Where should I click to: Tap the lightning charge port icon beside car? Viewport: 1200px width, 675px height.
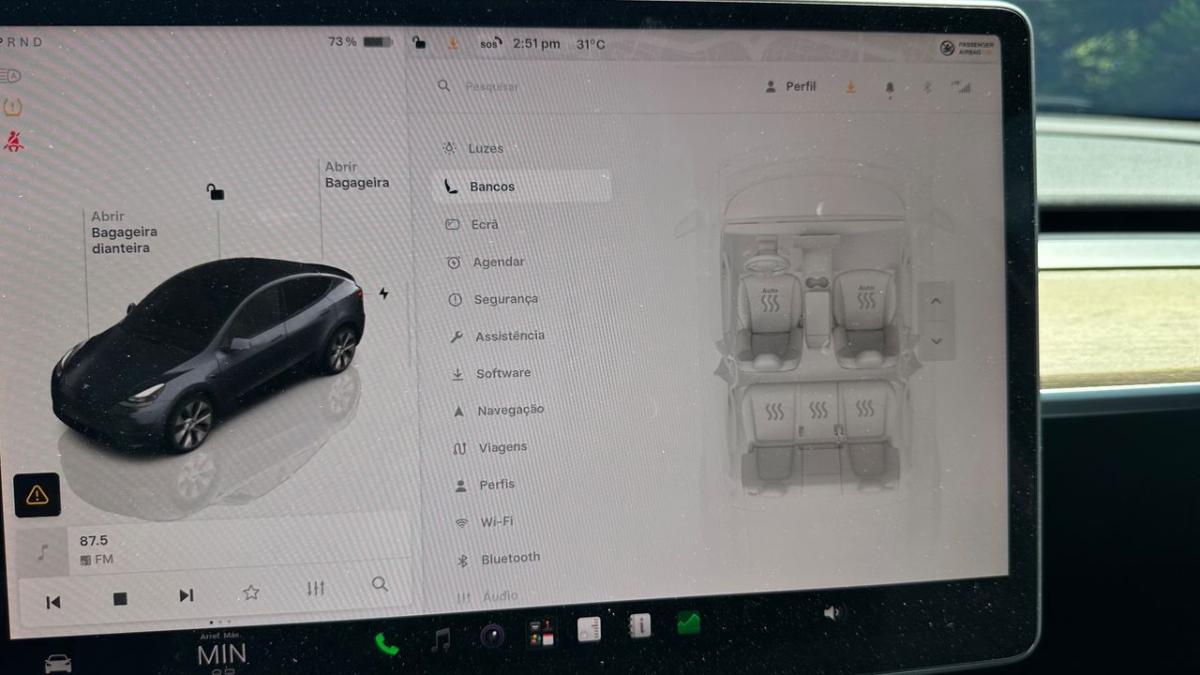coord(383,294)
